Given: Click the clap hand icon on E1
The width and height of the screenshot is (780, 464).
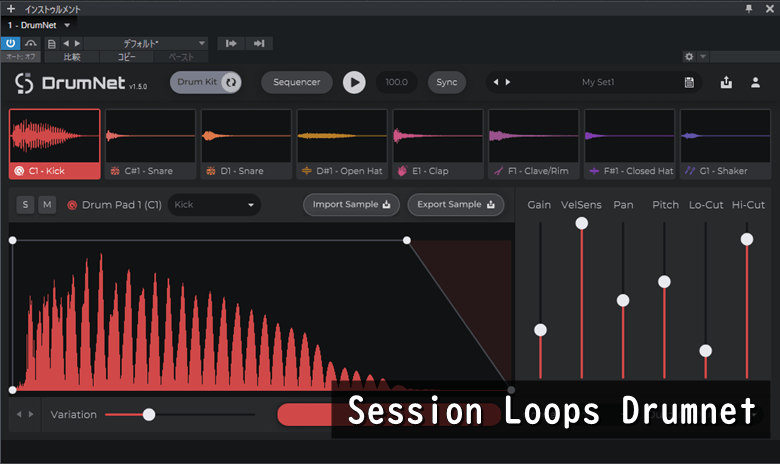Looking at the screenshot, I should coord(402,171).
